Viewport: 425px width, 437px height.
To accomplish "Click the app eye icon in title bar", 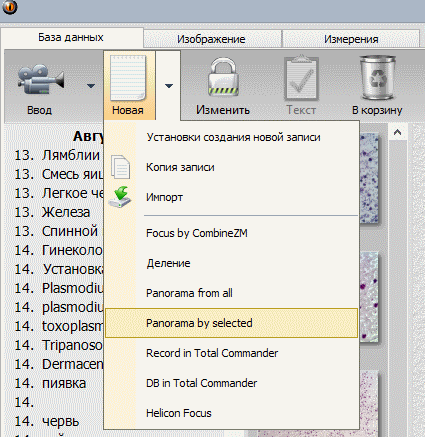I will (10, 7).
